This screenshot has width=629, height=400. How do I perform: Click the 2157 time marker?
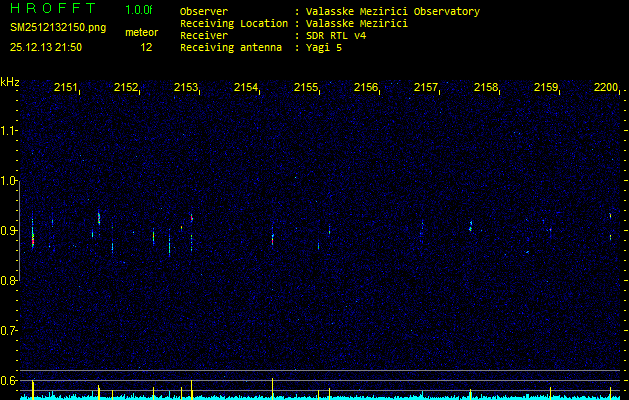point(426,88)
